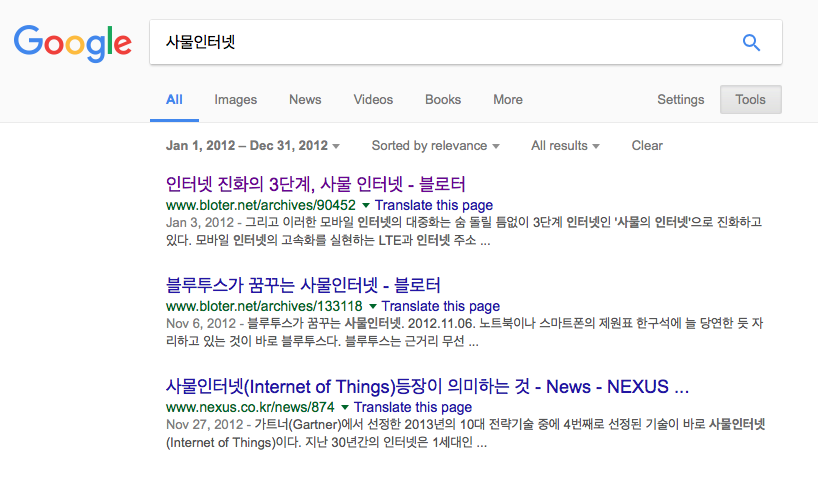The width and height of the screenshot is (818, 480).
Task: Open result '인터넷 진화의 3단계, 사물 인터넷 - 블로터'
Action: [315, 184]
